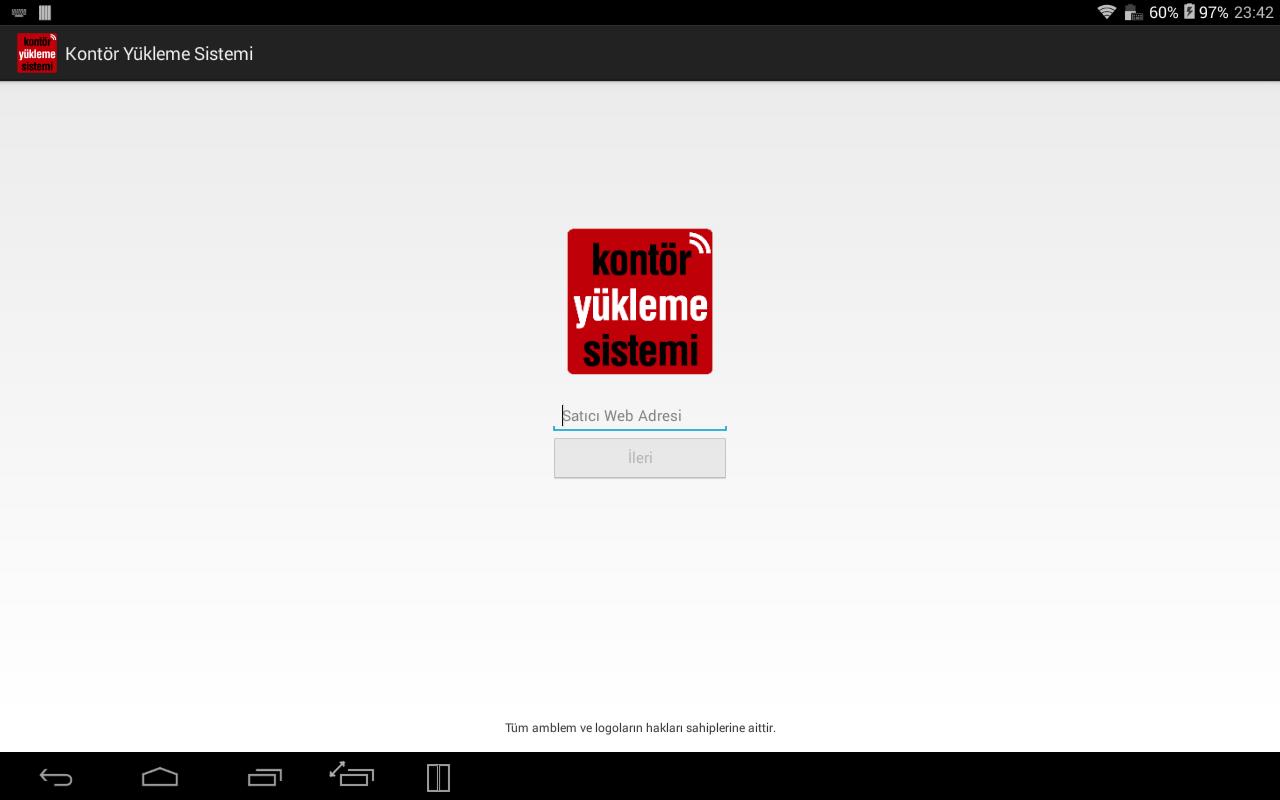Open the recent apps overview button

click(x=265, y=777)
